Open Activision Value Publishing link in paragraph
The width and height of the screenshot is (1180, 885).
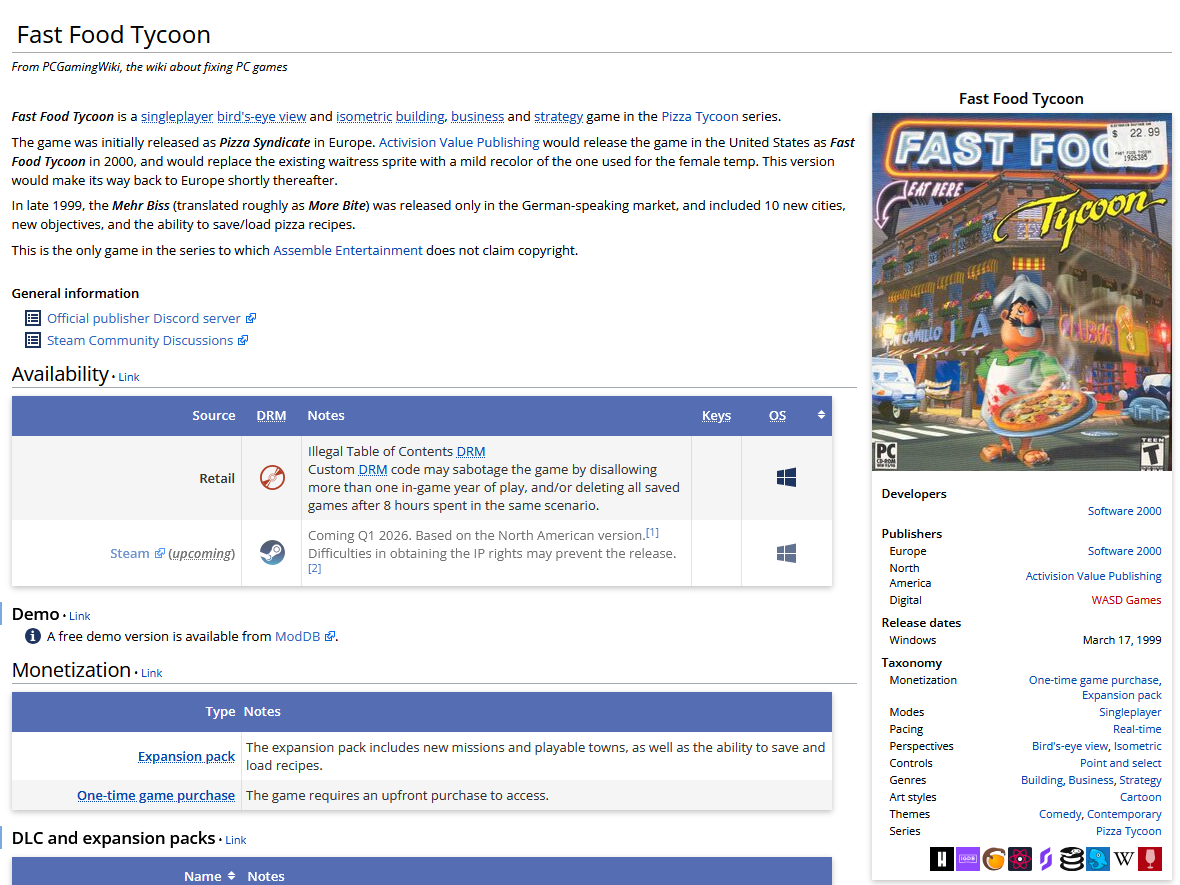(x=459, y=142)
